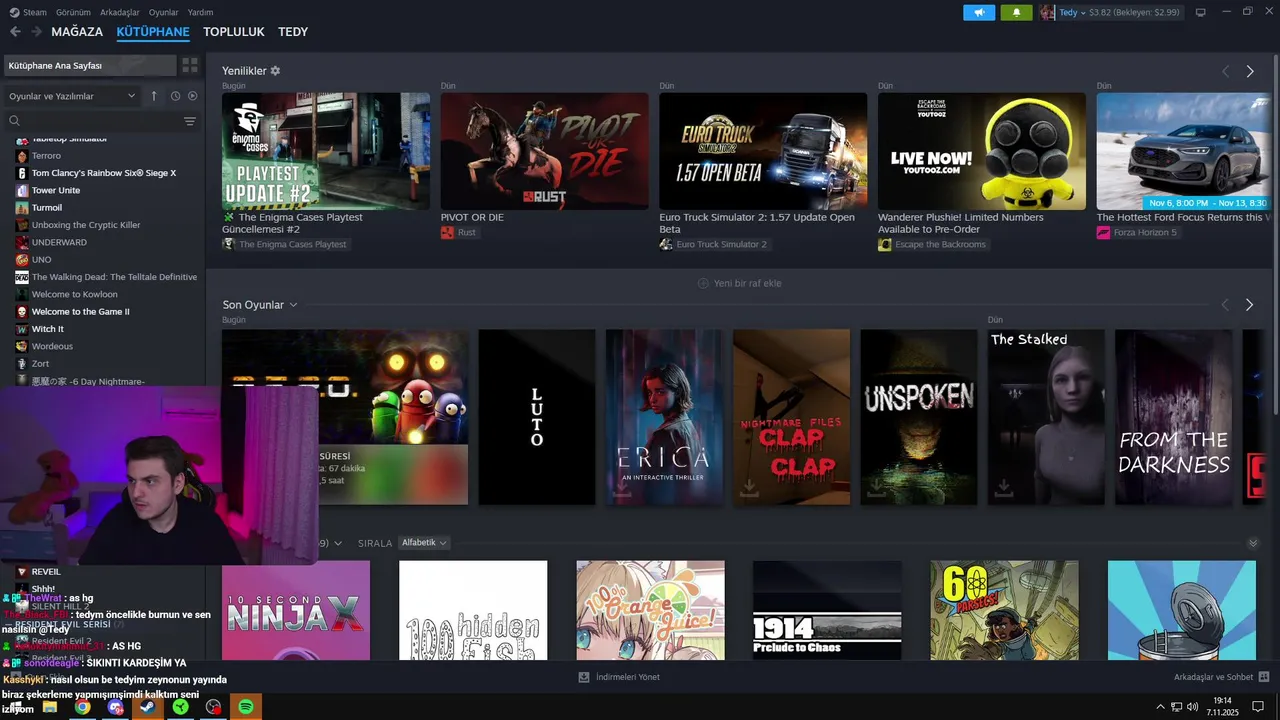
Task: Click the Escape the Backrooms small icon
Action: point(884,244)
